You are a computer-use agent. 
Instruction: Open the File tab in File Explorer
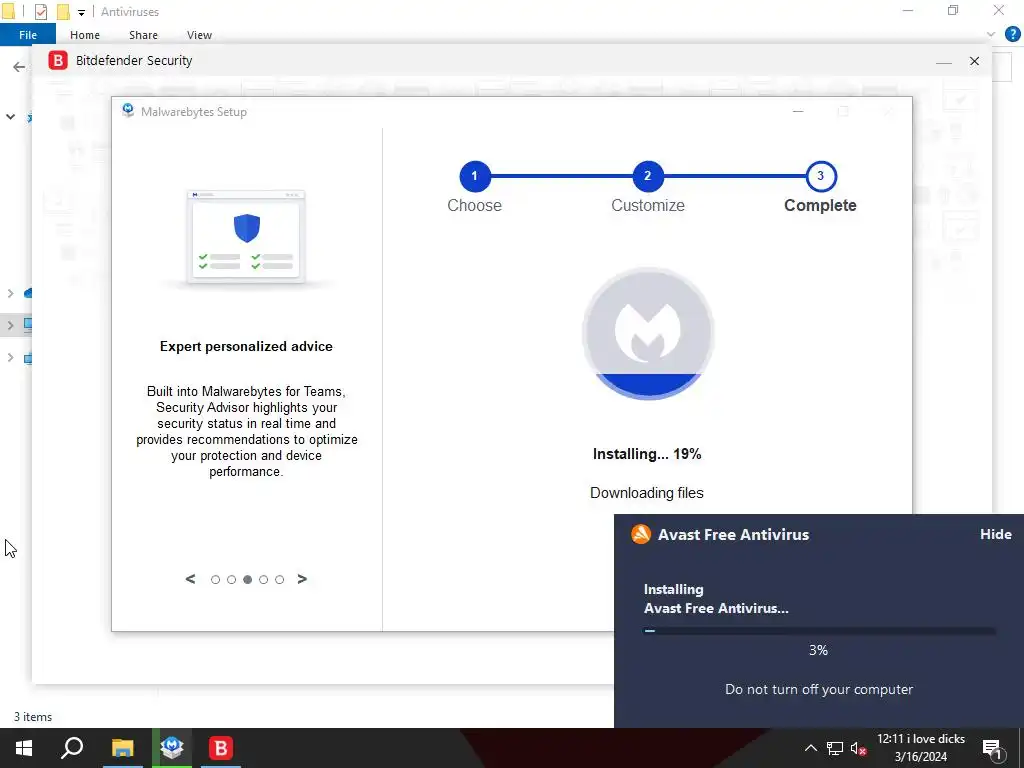click(27, 35)
